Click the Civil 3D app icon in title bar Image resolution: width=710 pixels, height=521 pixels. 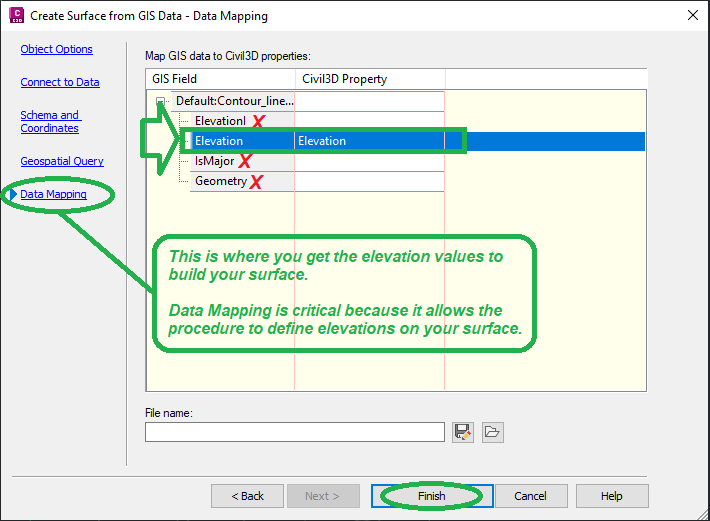pos(17,15)
